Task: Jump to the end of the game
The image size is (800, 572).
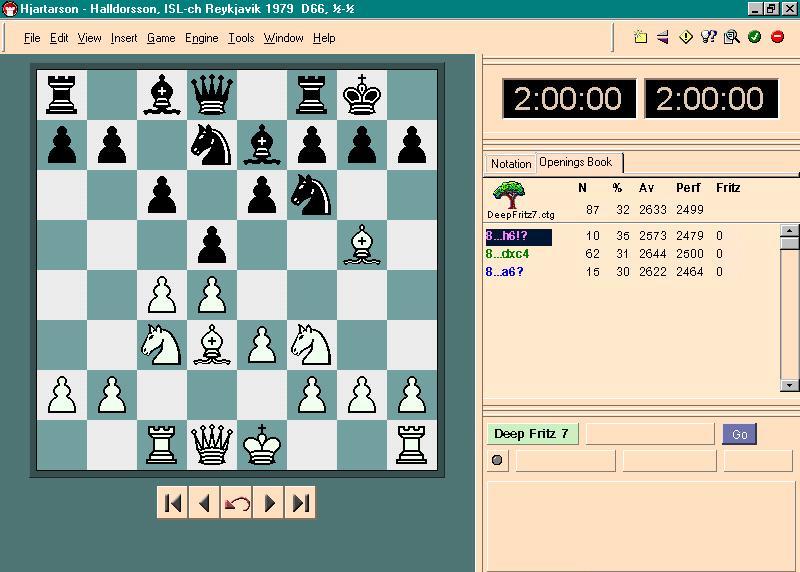Action: (x=300, y=503)
